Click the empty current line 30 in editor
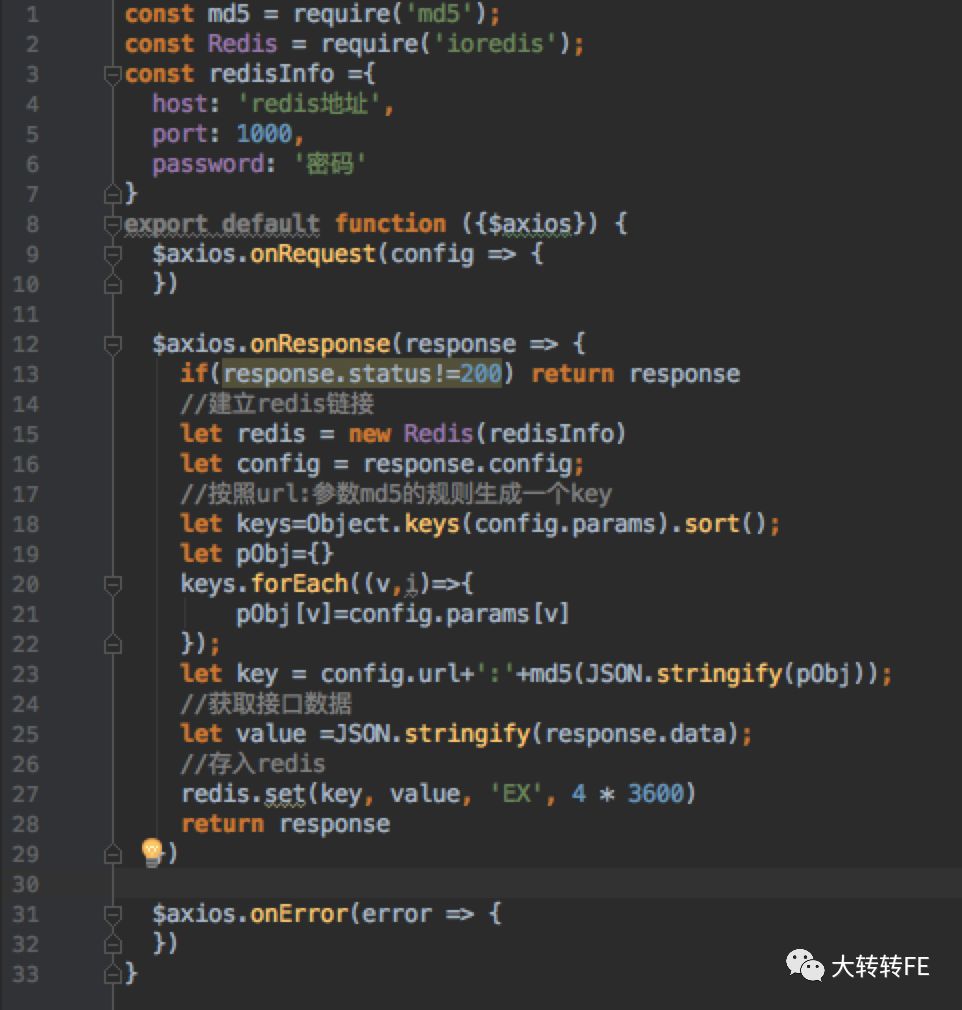This screenshot has height=1010, width=962. (x=537, y=884)
